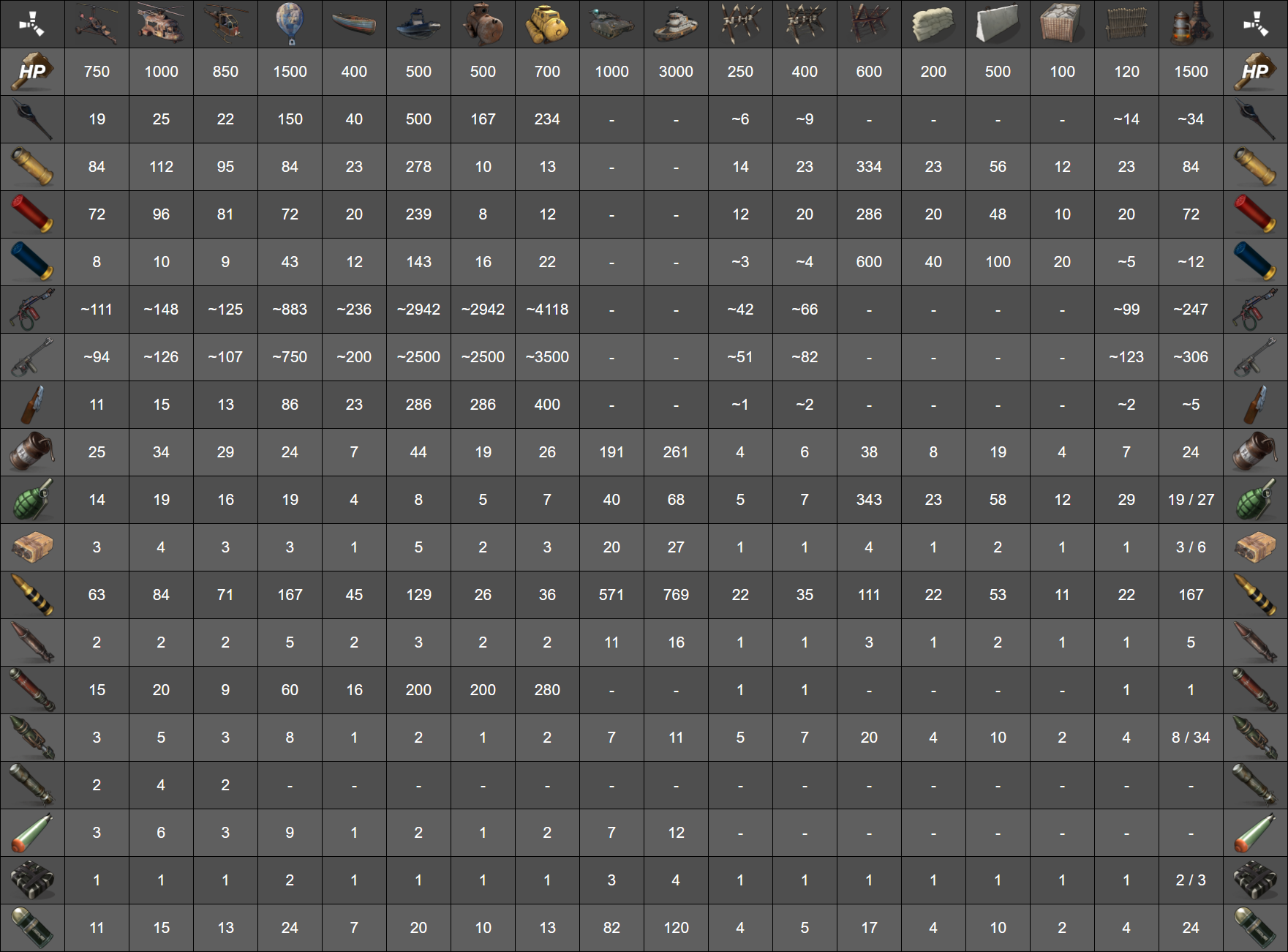This screenshot has width=1288, height=952.
Task: Click the left-column striped explosive bullet icon
Action: [x=31, y=595]
